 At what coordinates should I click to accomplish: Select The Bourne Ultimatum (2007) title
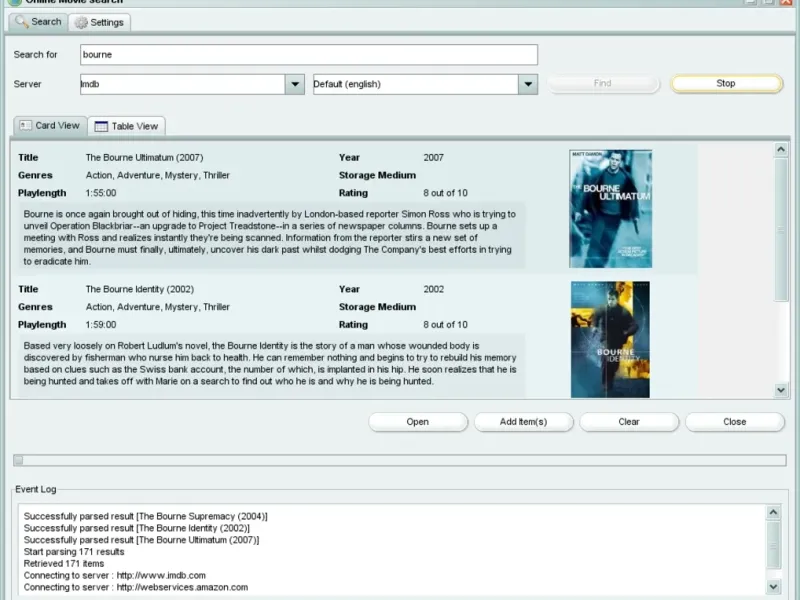(x=144, y=158)
